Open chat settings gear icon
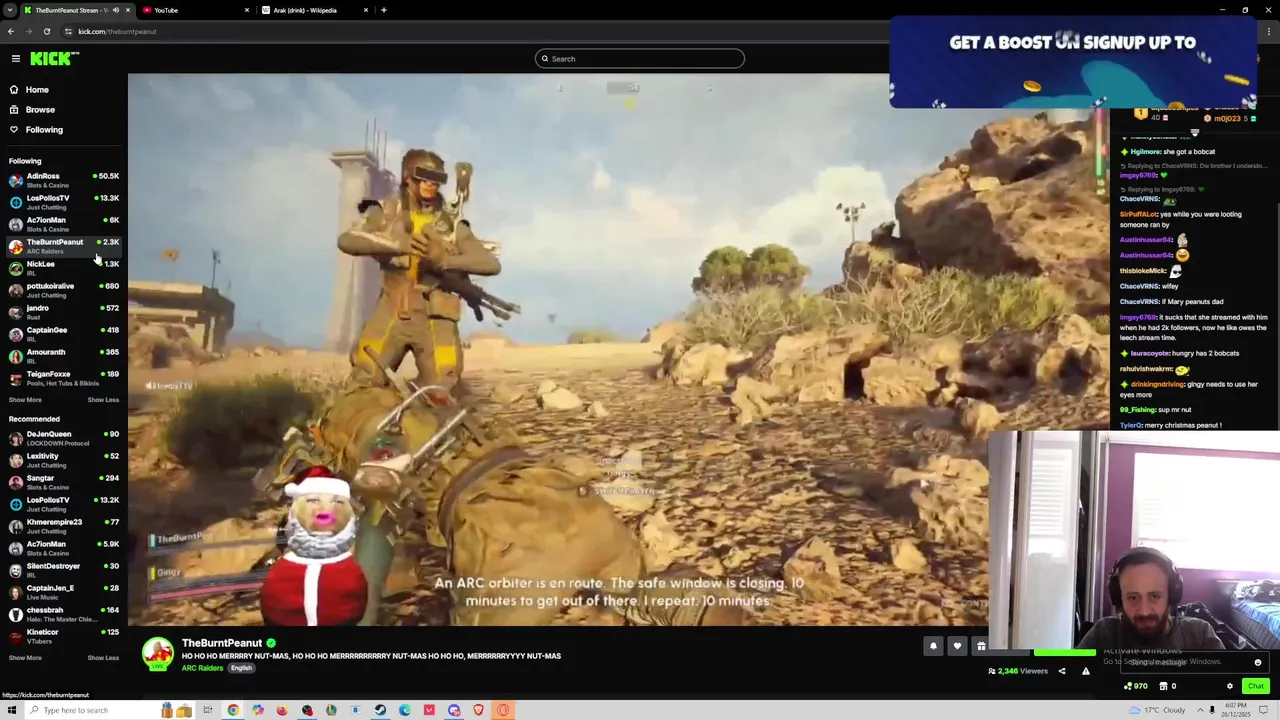This screenshot has height=720, width=1280. 1230,686
